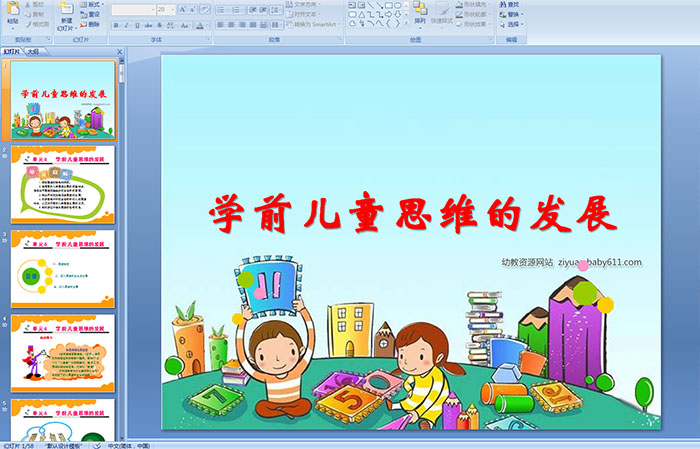Toggle center text alignment

pos(231,25)
